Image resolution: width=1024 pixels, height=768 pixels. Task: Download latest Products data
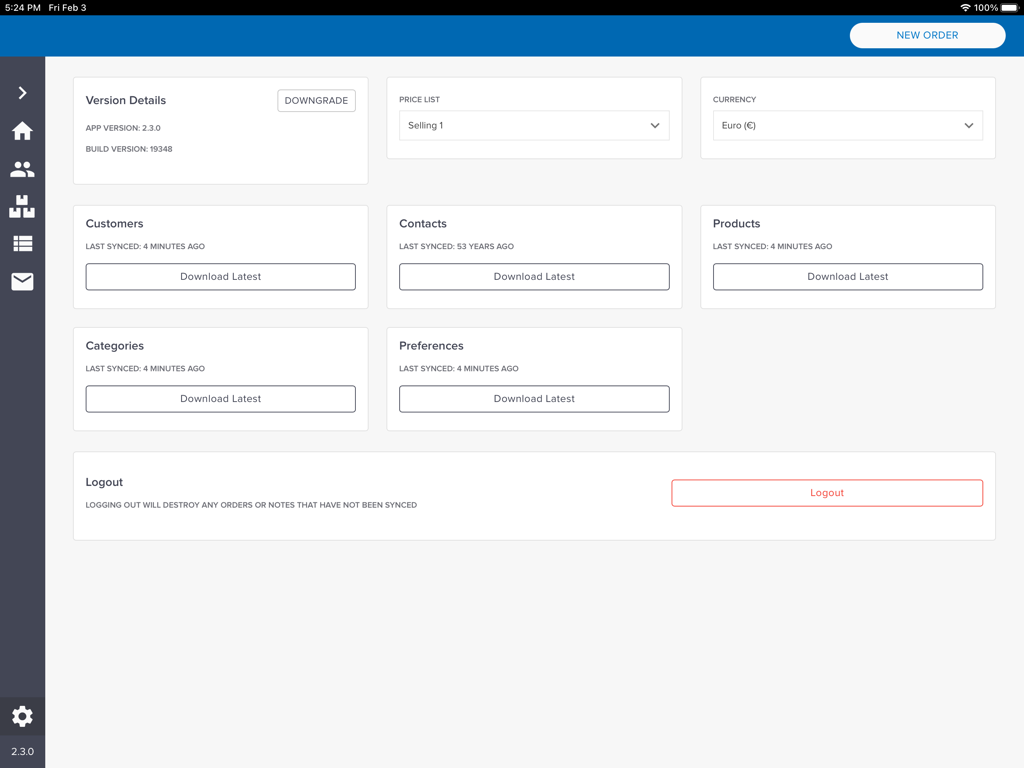click(x=847, y=276)
